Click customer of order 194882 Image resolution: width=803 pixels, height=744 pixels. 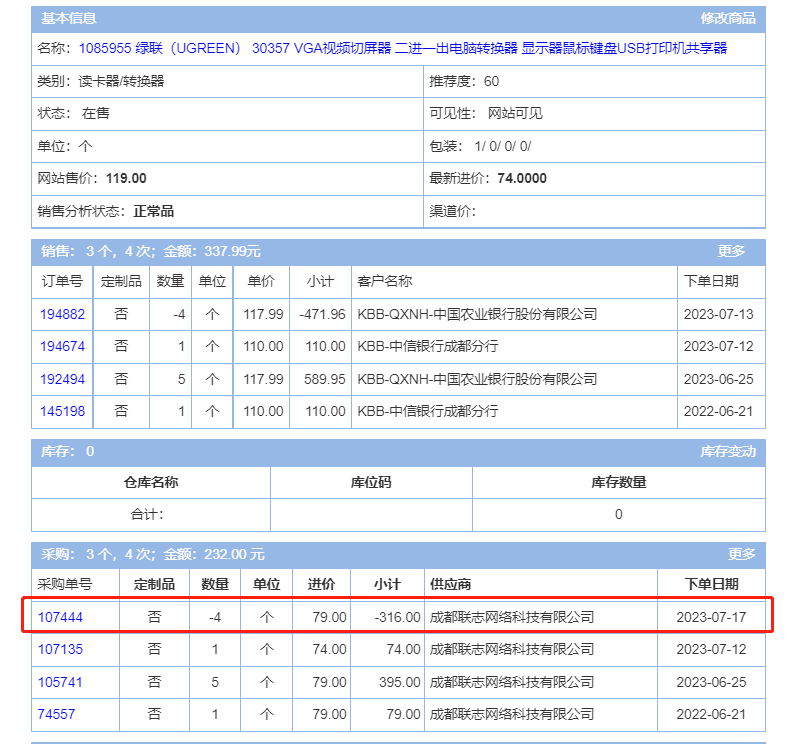(x=477, y=314)
